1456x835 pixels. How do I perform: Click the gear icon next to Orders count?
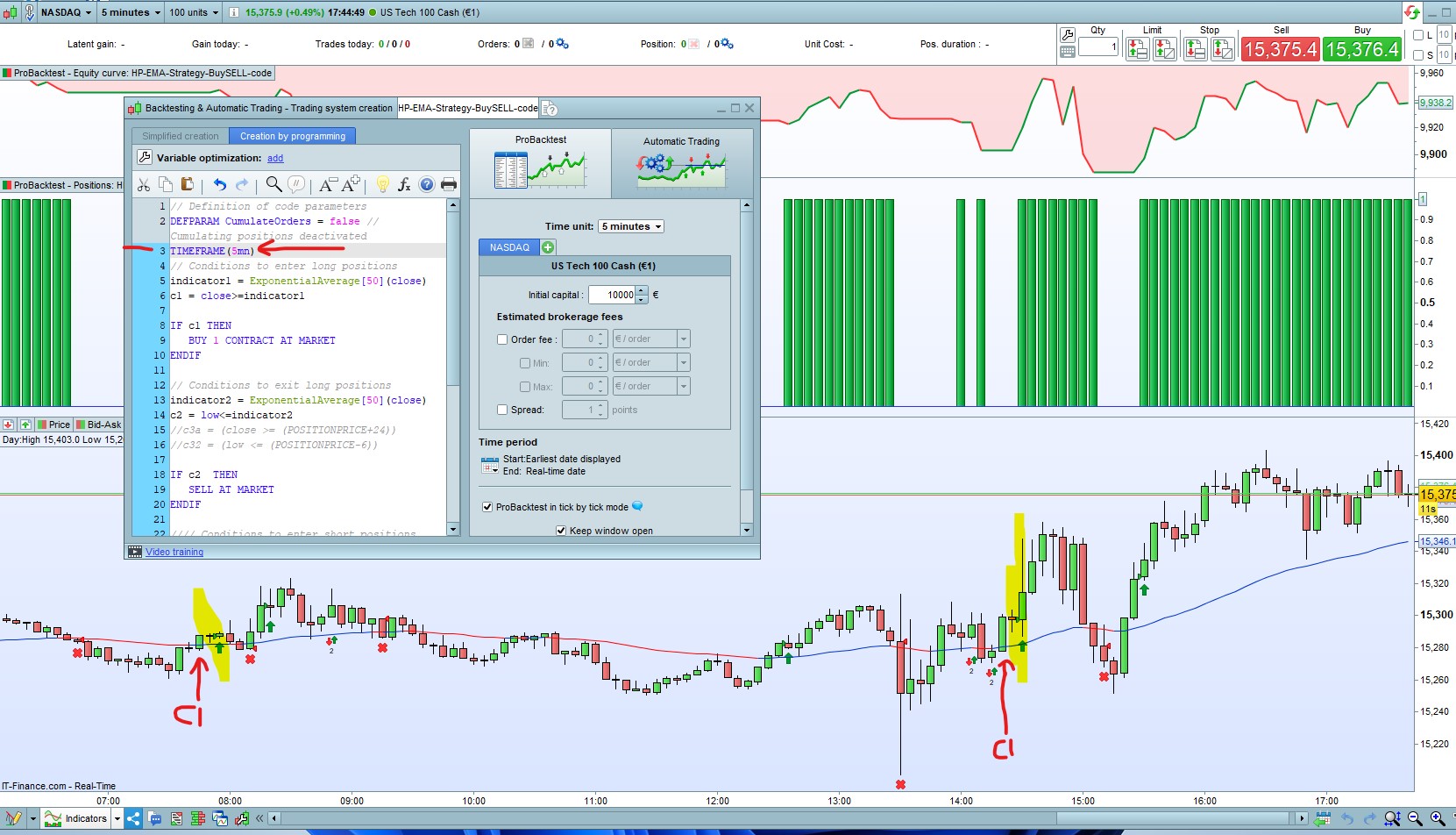pos(562,44)
